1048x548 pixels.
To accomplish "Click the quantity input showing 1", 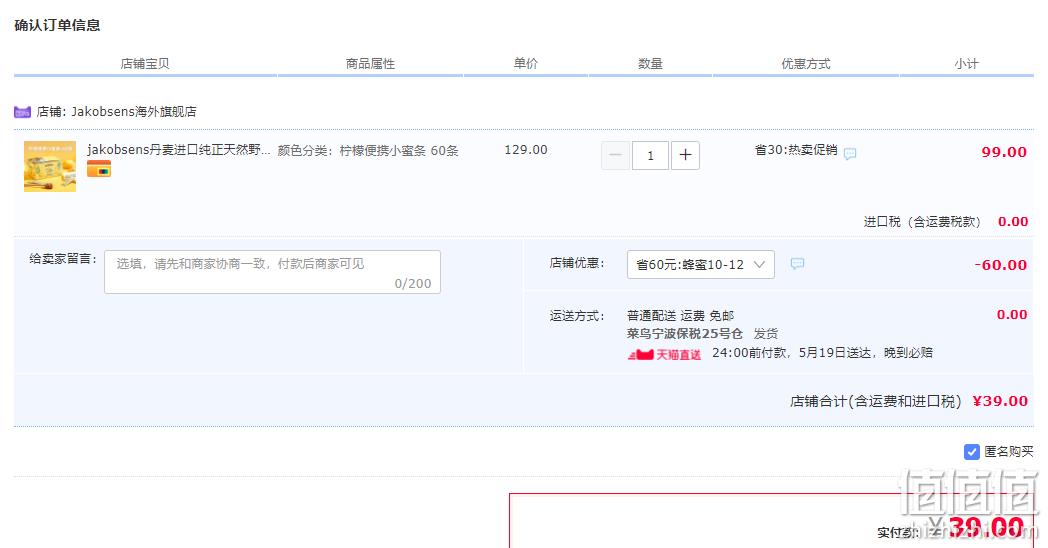I will tap(650, 155).
